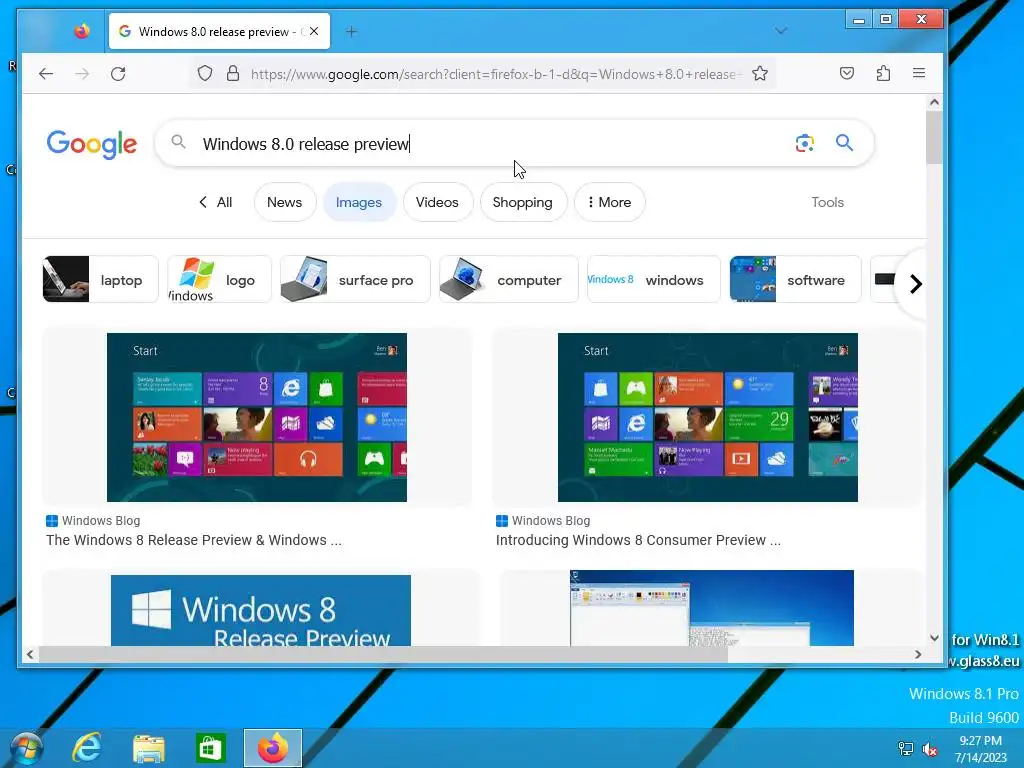
Task: Close the Windows 8.0 release preview tab
Action: point(314,31)
